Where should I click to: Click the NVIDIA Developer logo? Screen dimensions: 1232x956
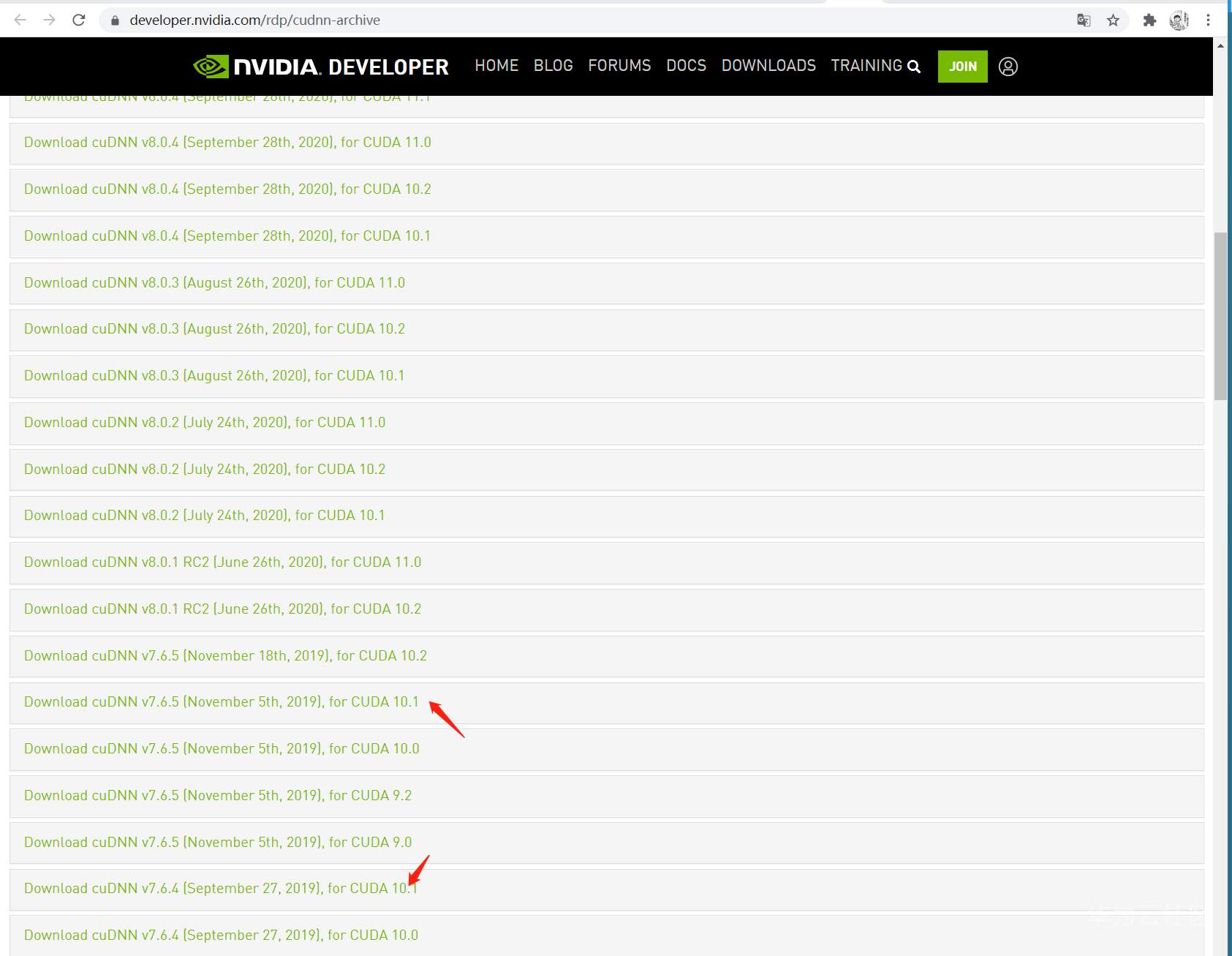click(x=321, y=67)
